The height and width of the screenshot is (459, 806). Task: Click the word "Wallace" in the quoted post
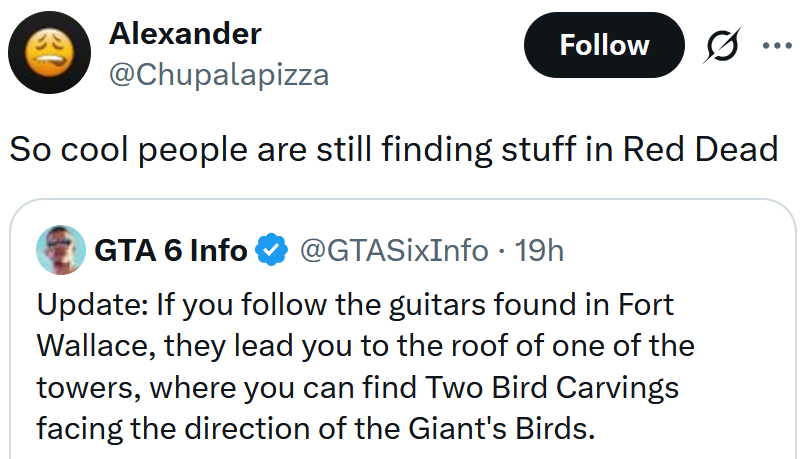[86, 345]
